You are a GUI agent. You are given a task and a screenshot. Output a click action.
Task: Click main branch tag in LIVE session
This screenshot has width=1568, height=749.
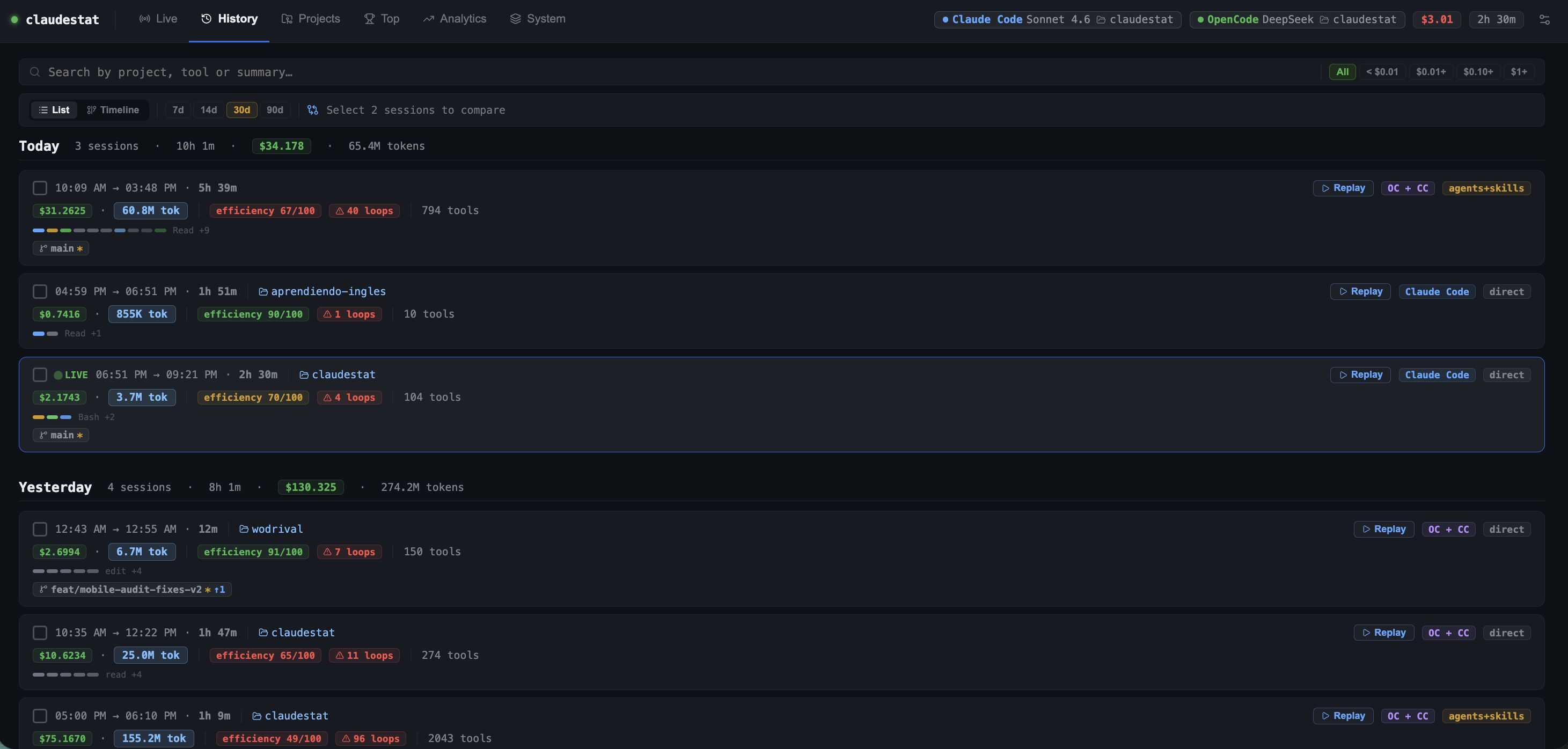[x=61, y=435]
